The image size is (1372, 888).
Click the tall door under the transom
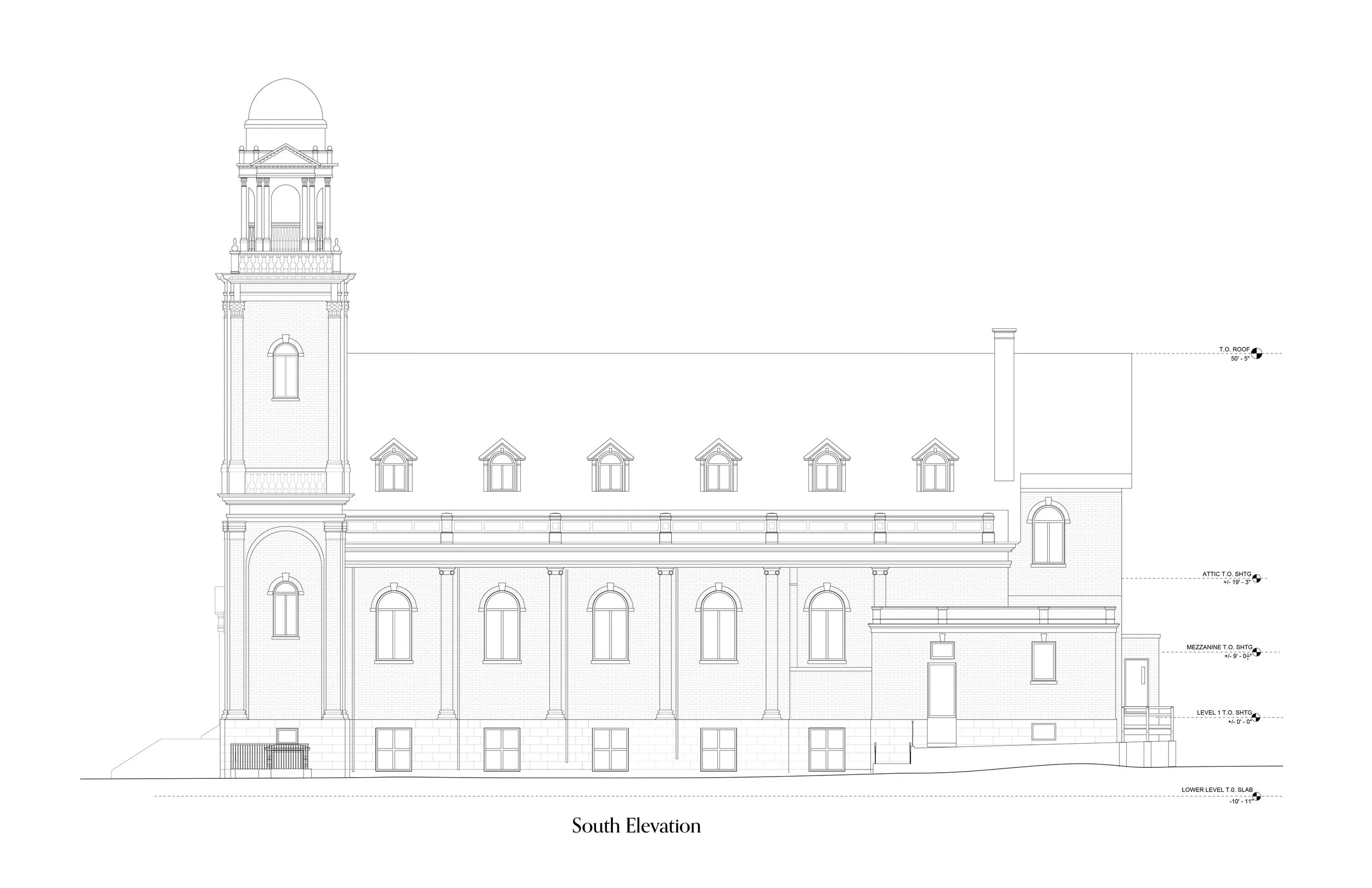(941, 692)
